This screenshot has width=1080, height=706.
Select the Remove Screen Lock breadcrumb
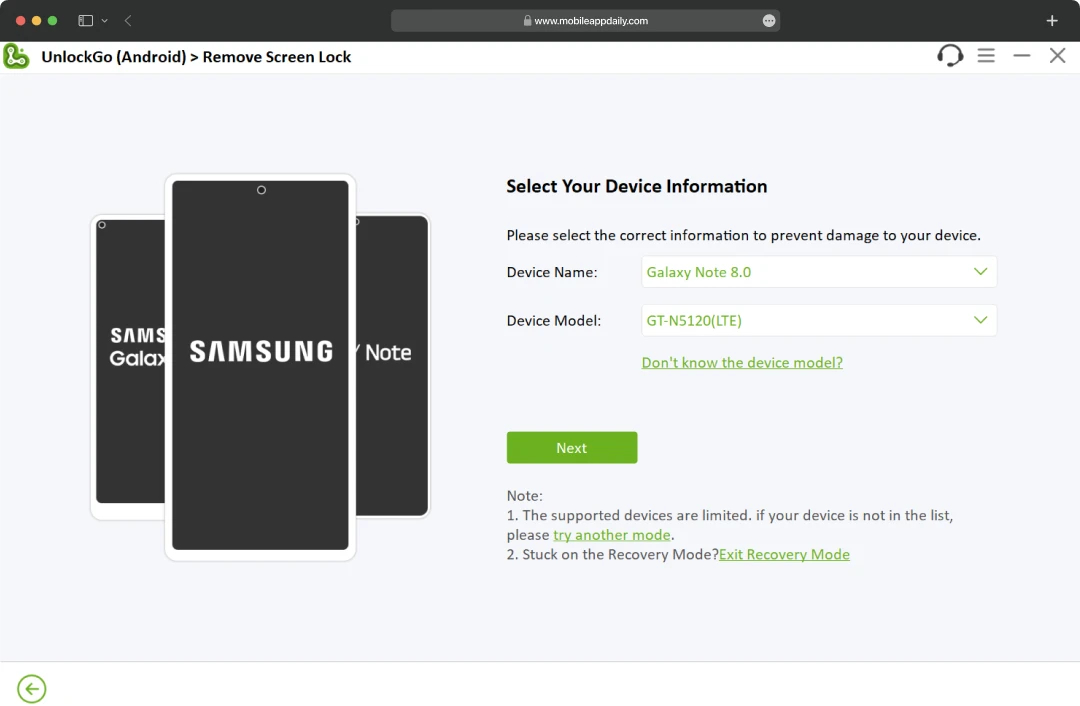click(277, 57)
